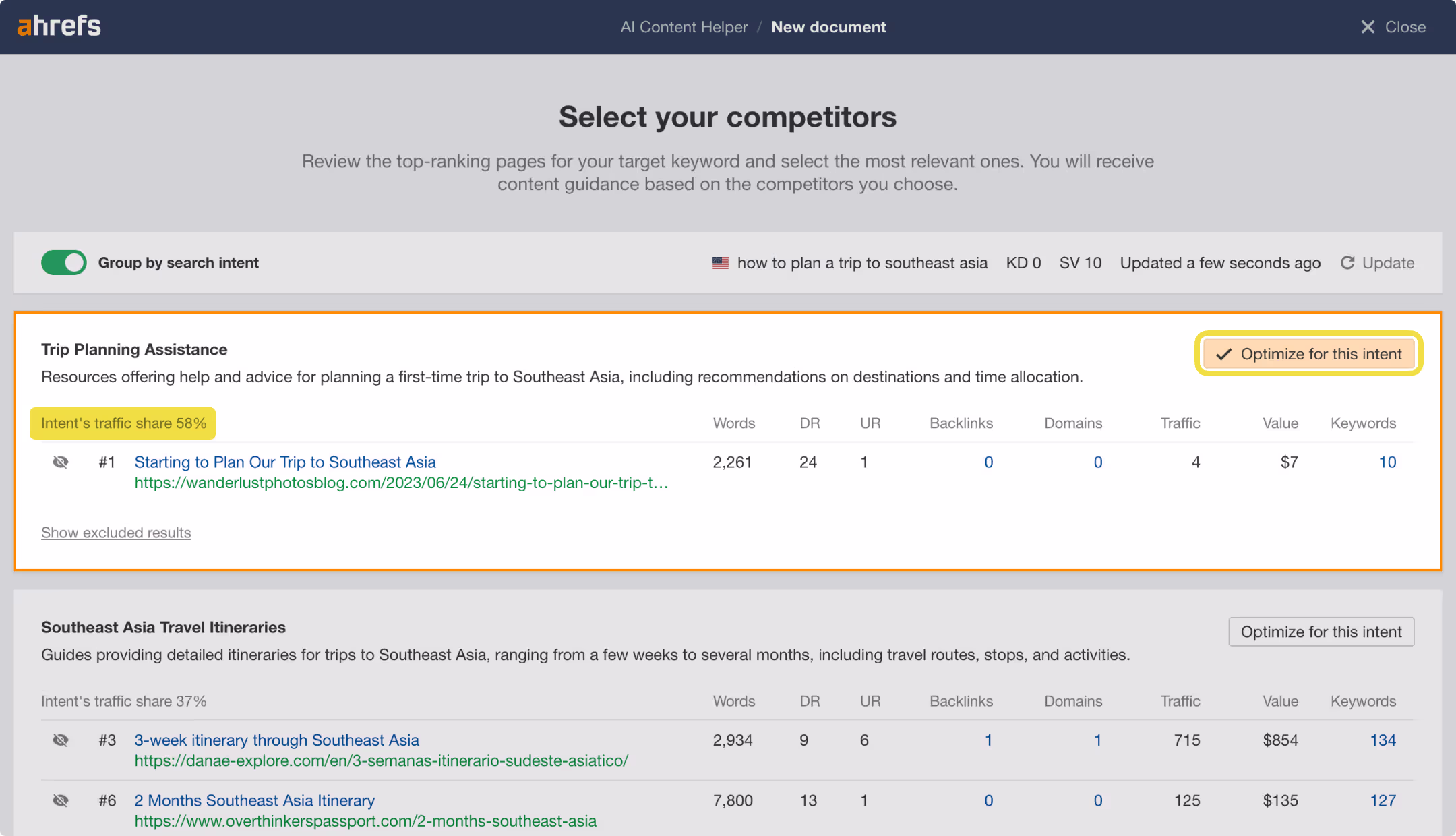Click the X close icon
1456x836 pixels.
[x=1368, y=27]
